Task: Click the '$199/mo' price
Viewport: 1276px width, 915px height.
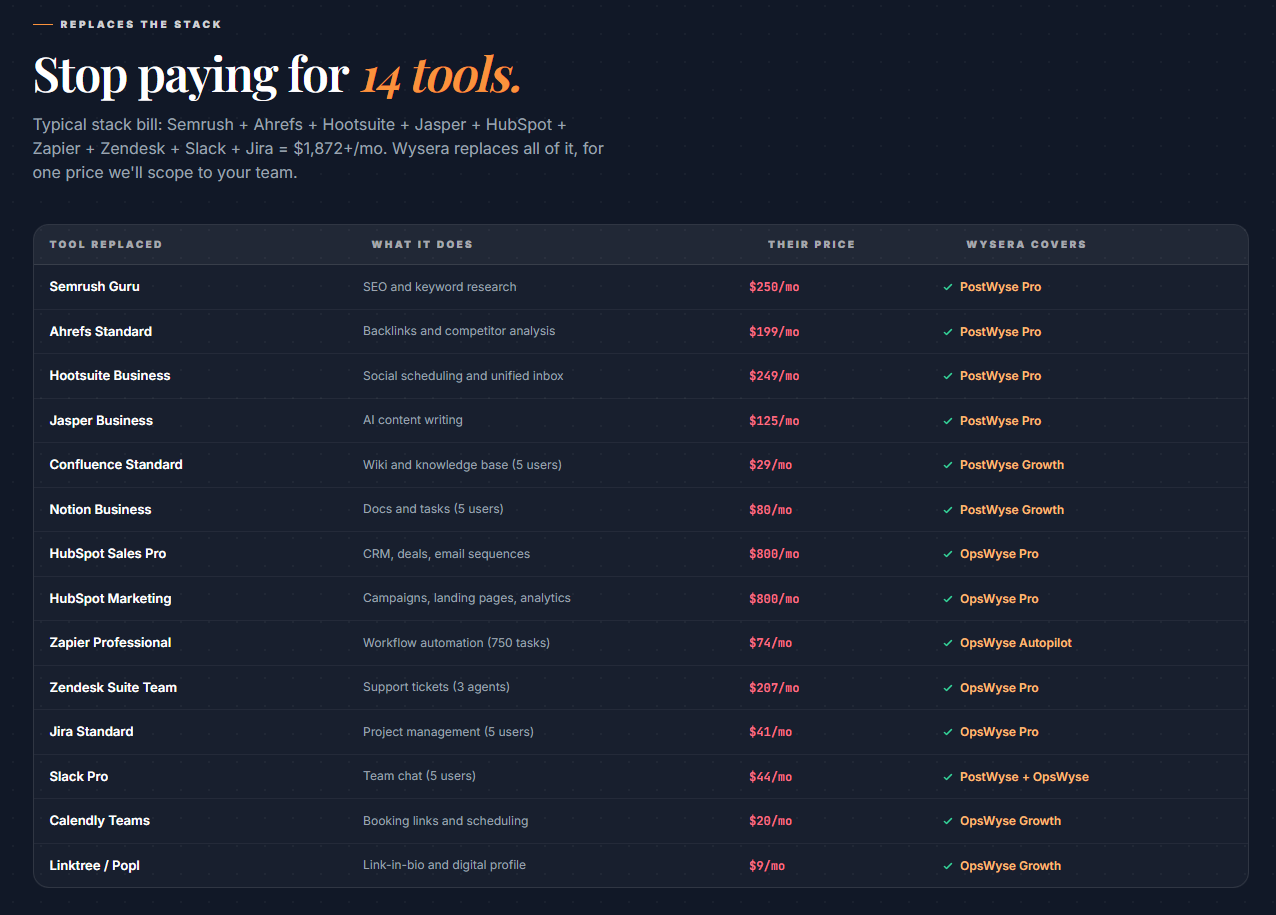Action: [774, 332]
